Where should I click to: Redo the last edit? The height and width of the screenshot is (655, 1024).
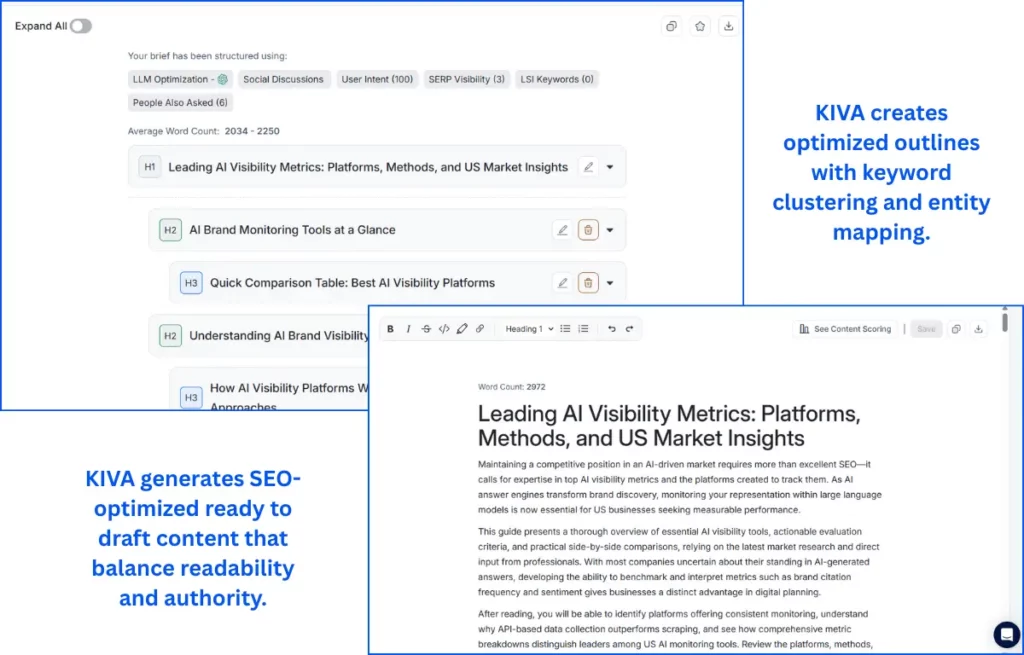point(629,328)
